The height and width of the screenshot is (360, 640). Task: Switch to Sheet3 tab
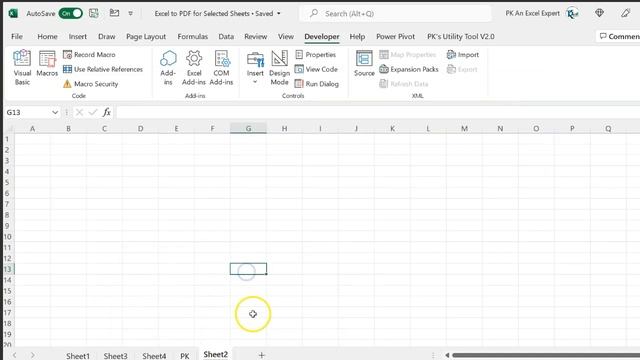(x=116, y=356)
